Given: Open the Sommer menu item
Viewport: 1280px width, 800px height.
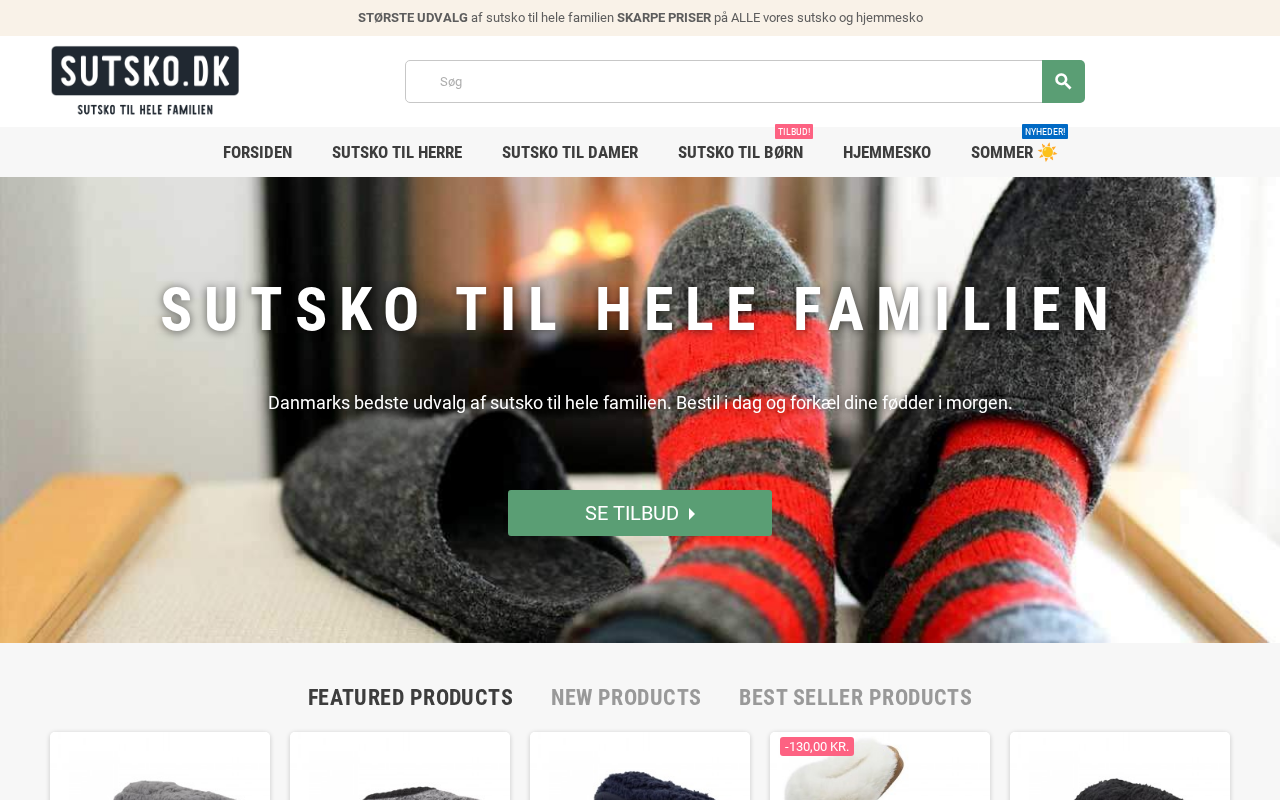Looking at the screenshot, I should click(x=1002, y=152).
